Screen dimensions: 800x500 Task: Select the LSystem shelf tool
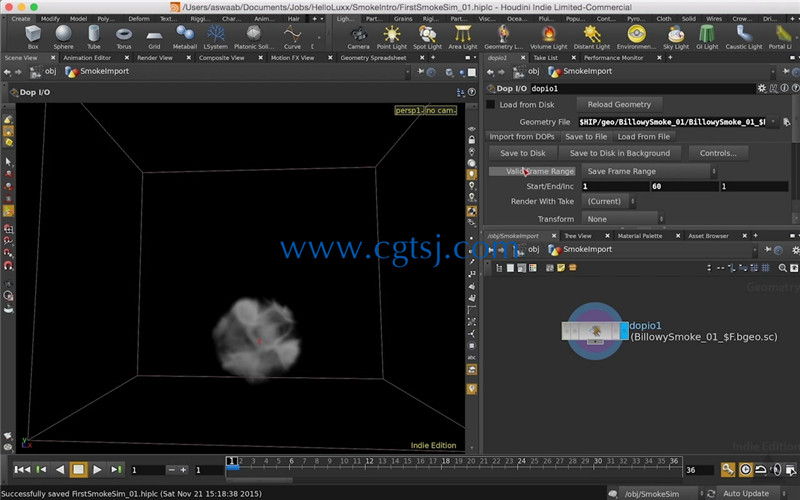tap(215, 37)
